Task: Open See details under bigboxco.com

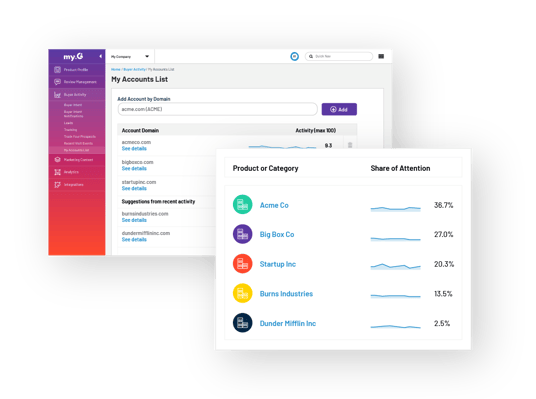Action: pos(134,169)
